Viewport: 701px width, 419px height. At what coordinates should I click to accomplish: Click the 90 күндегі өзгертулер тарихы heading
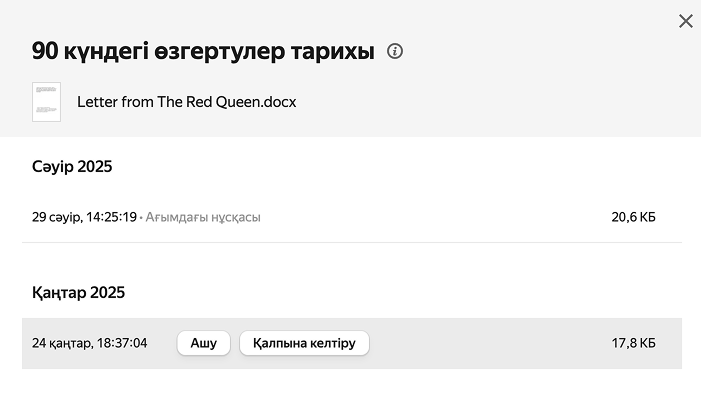tap(203, 51)
